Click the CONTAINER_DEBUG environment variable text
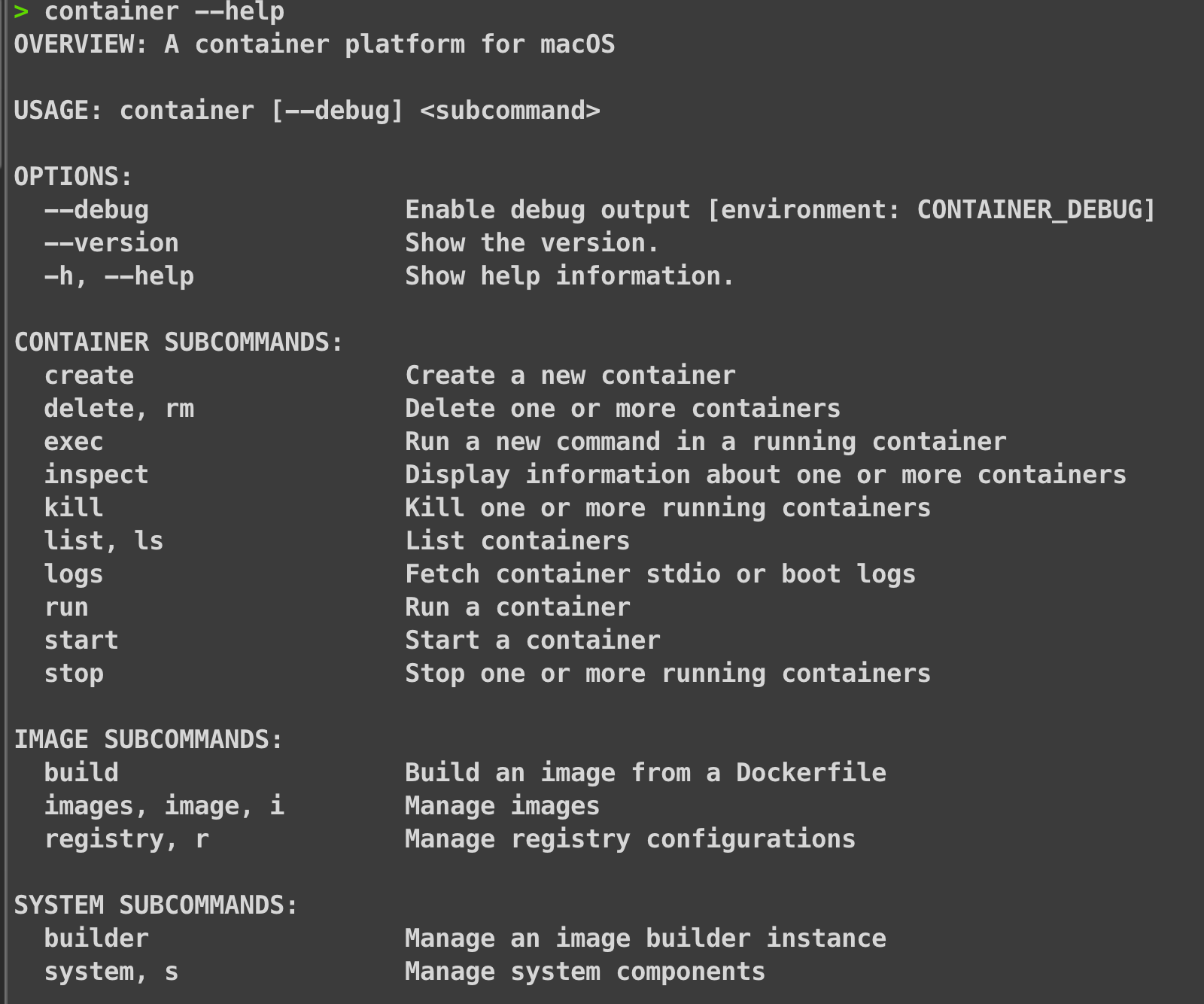This screenshot has width=1204, height=1004. (x=1028, y=210)
